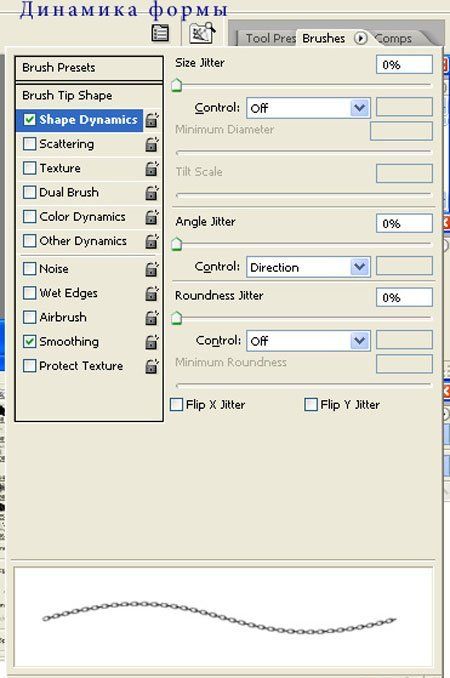Click the file browser icon in options bar
Screen dimensions: 450x678
pos(202,33)
